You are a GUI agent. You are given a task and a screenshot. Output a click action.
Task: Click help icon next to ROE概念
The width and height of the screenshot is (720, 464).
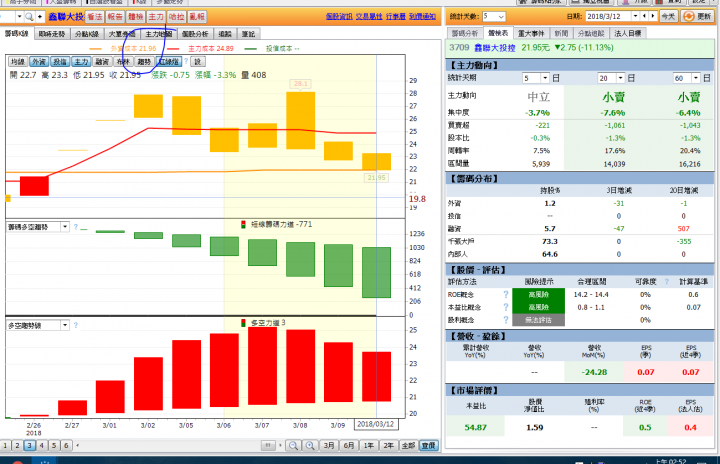pos(506,294)
